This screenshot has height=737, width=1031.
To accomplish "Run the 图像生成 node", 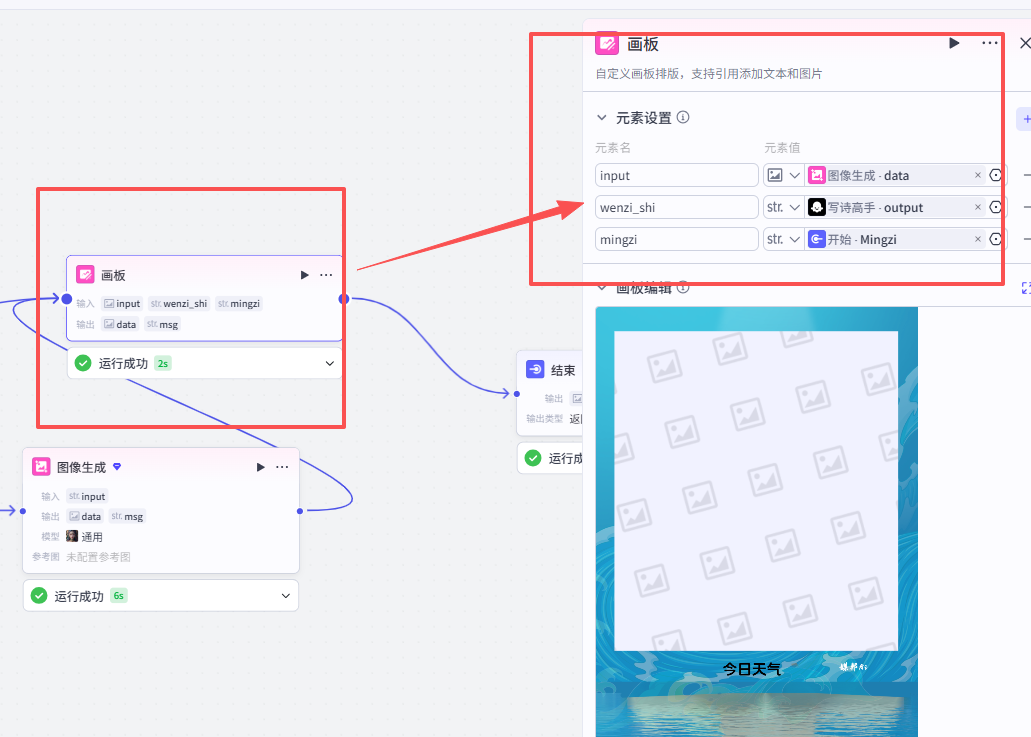I will [x=260, y=467].
